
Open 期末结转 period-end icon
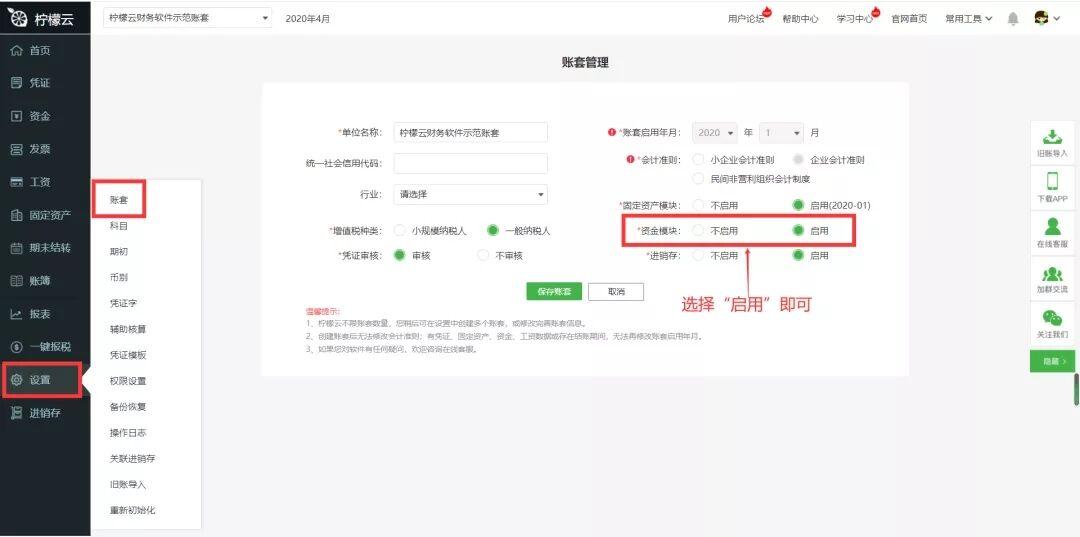click(x=17, y=248)
